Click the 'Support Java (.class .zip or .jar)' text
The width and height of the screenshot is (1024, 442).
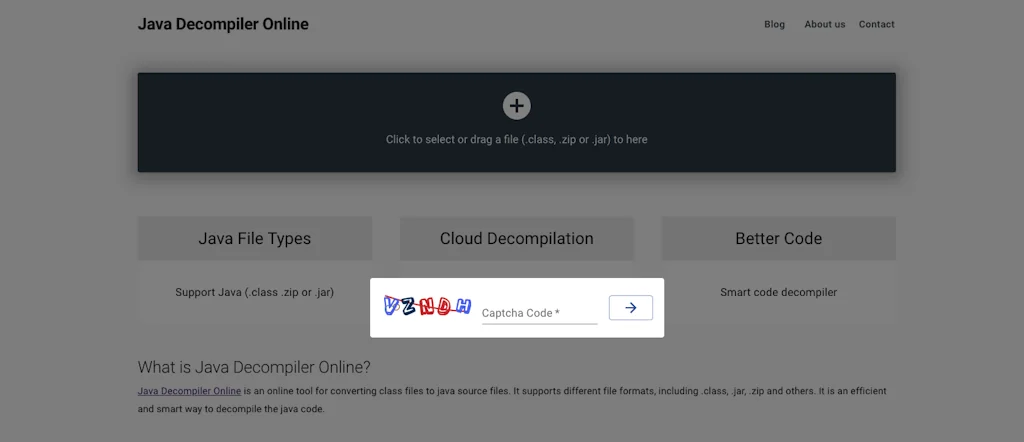coord(255,292)
